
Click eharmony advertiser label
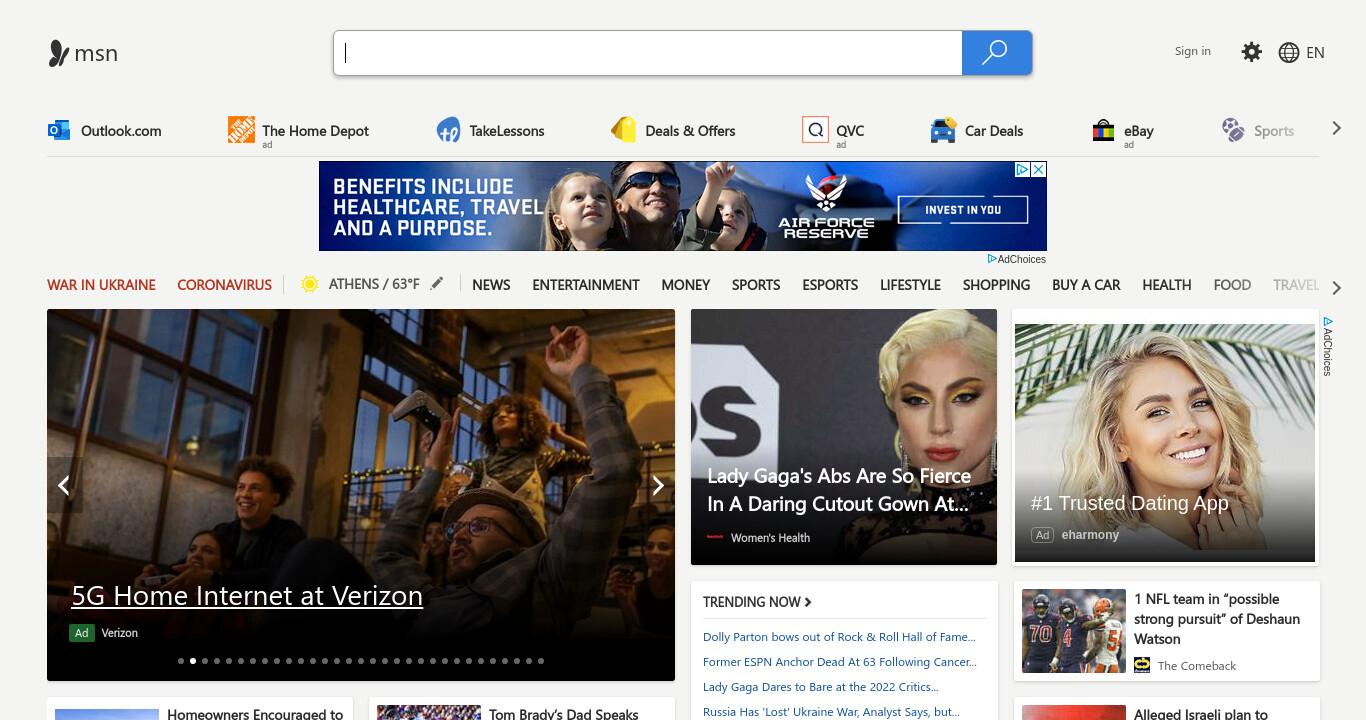pyautogui.click(x=1090, y=535)
